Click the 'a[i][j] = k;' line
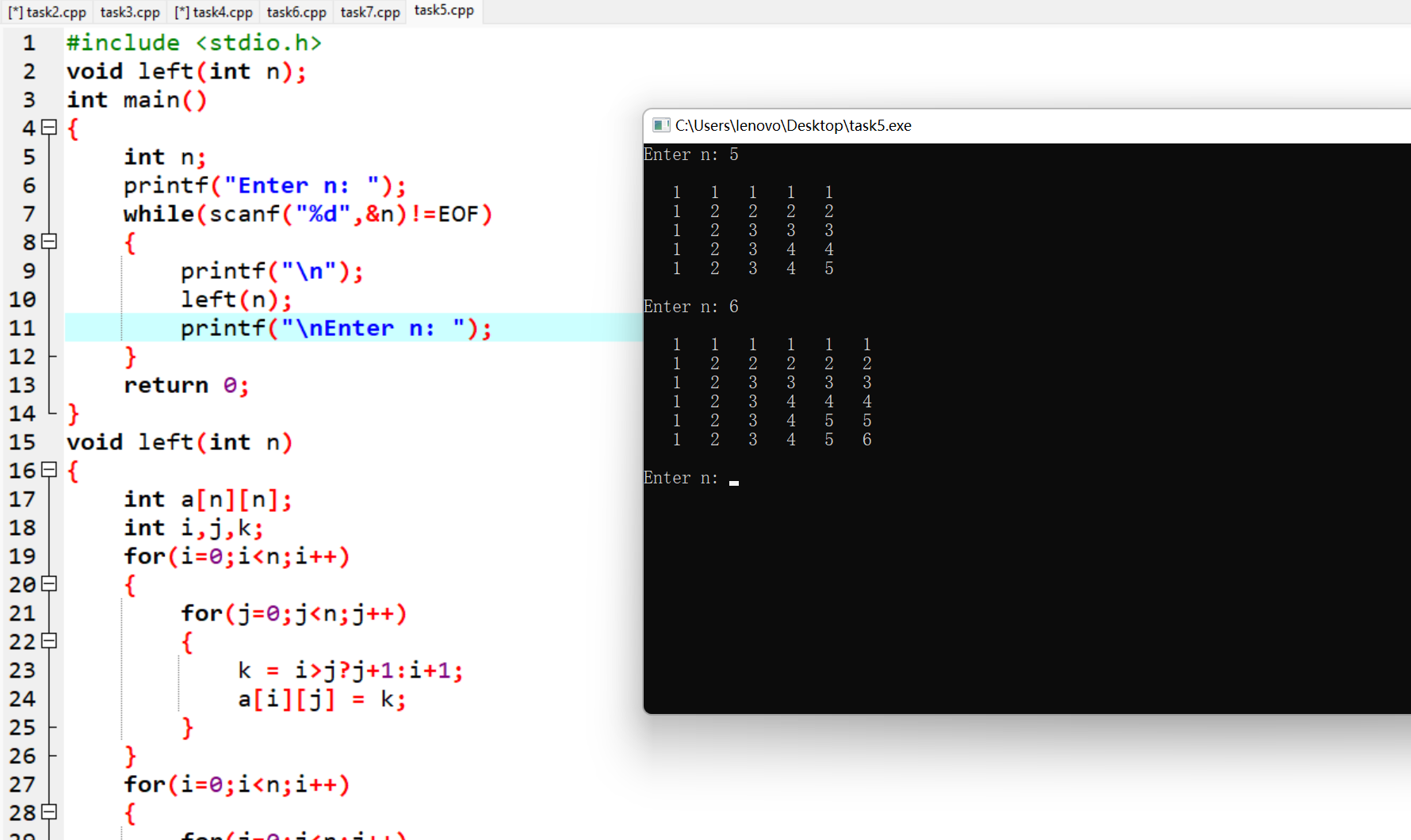The width and height of the screenshot is (1411, 840). pos(322,699)
